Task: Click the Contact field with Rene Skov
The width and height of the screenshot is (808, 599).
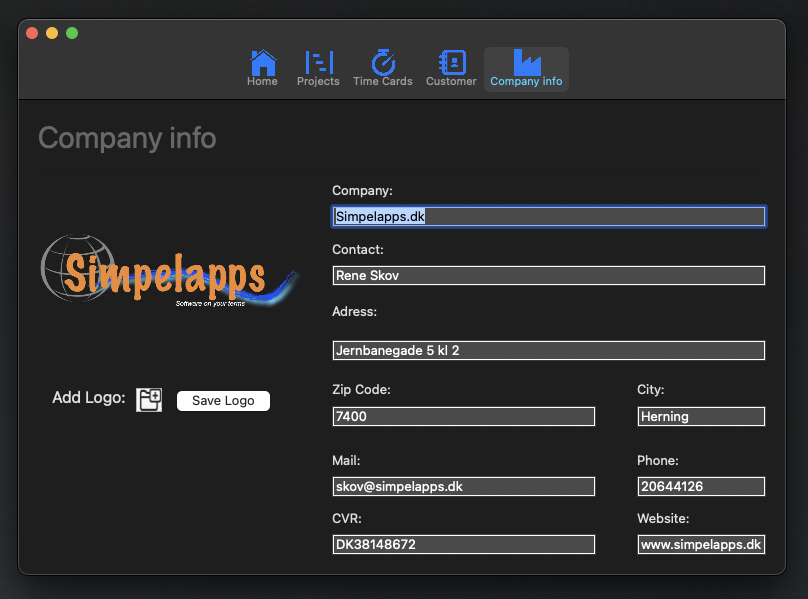Action: click(548, 276)
